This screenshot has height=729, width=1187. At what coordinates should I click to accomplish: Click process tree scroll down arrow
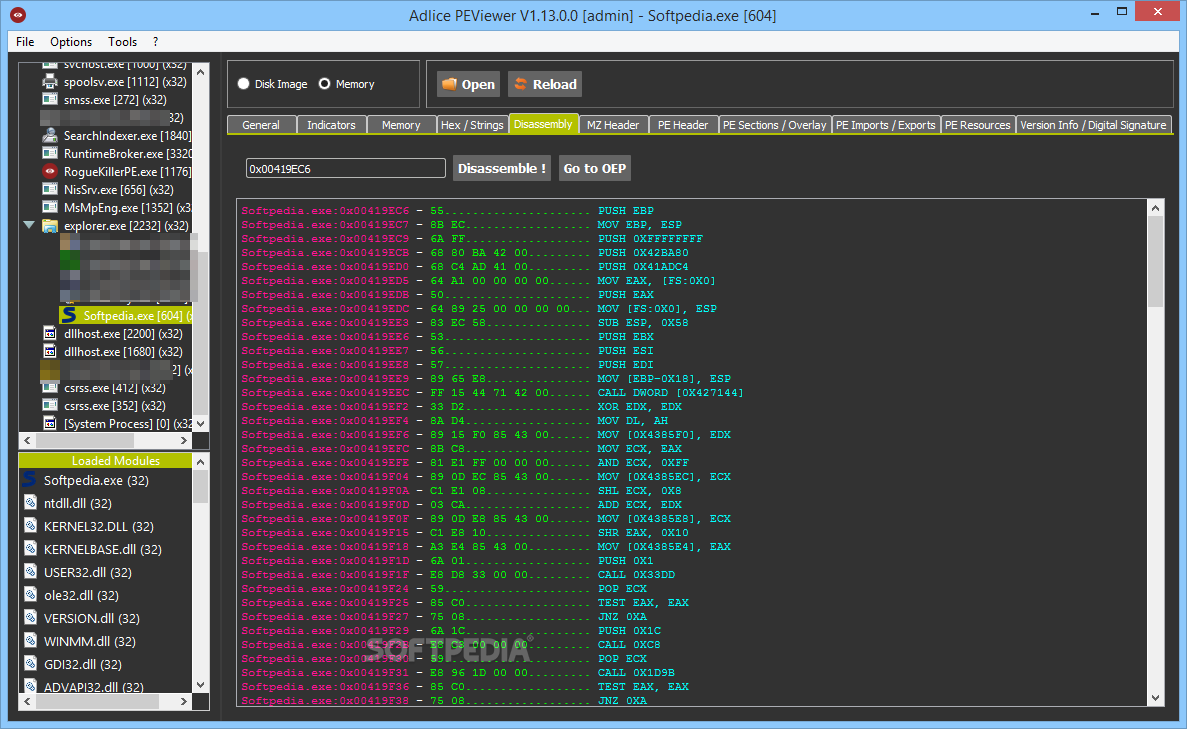click(x=201, y=424)
